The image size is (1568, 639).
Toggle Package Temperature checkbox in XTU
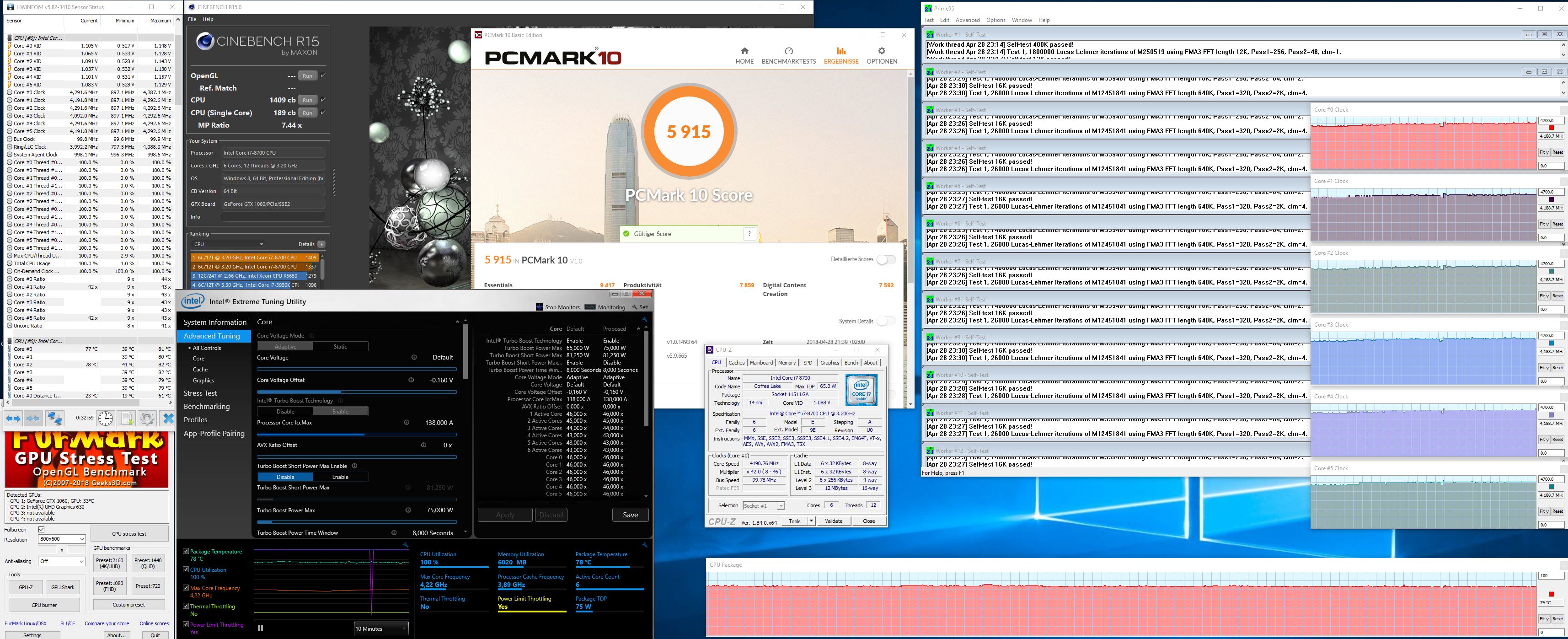186,551
